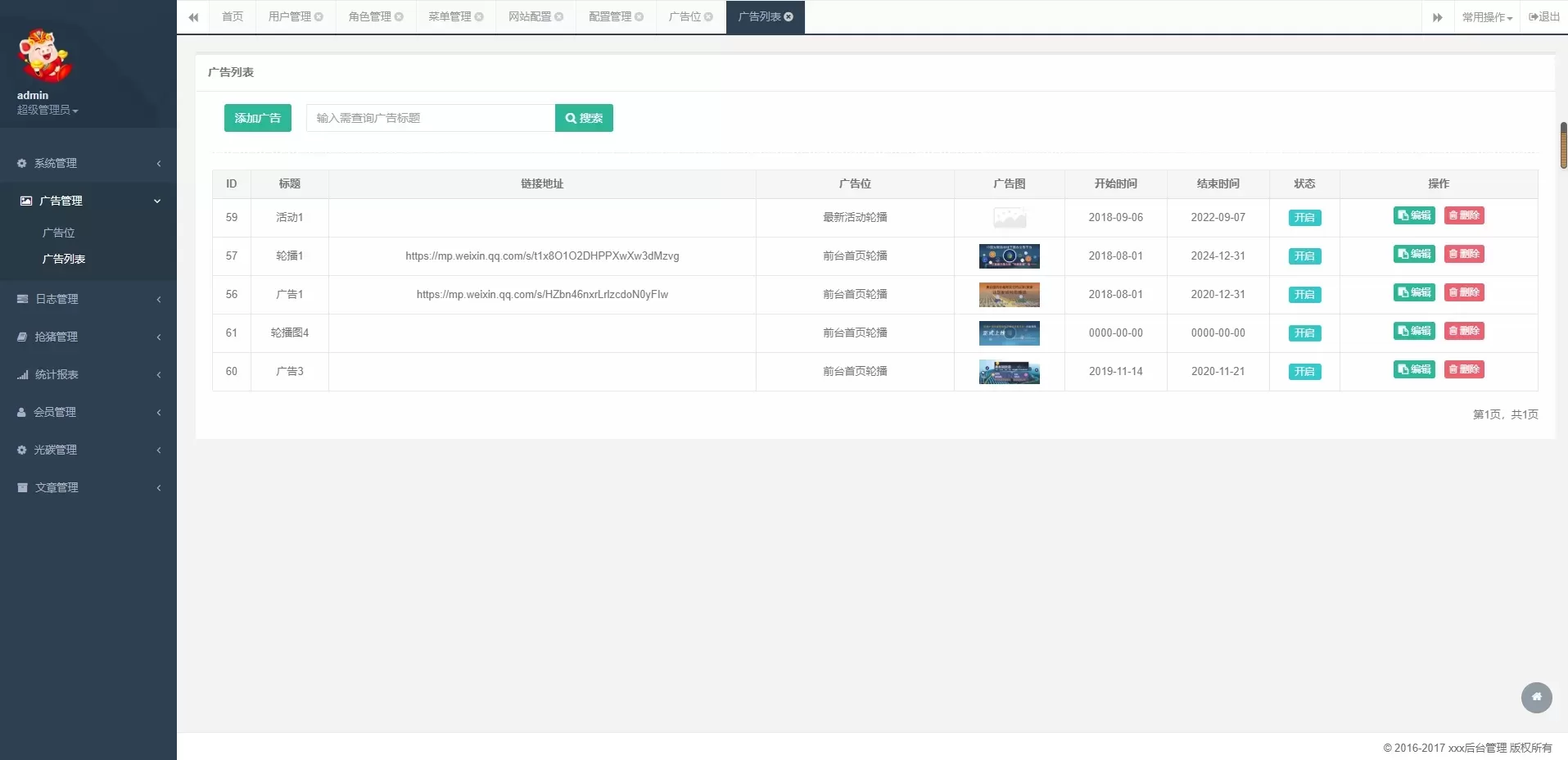The height and width of the screenshot is (760, 1568).
Task: Expand the 系统管理 sidebar menu
Action: (x=88, y=163)
